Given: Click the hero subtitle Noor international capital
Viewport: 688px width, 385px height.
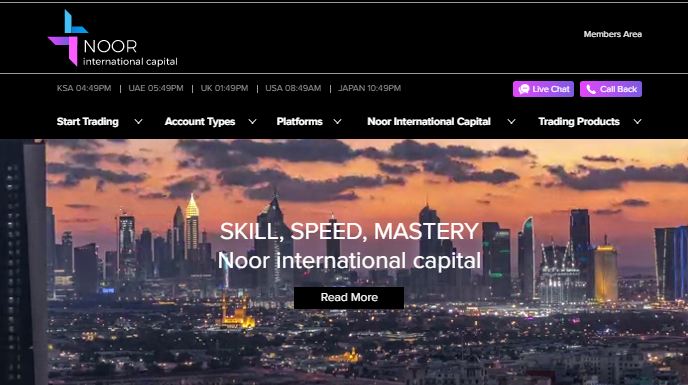Looking at the screenshot, I should click(x=349, y=261).
